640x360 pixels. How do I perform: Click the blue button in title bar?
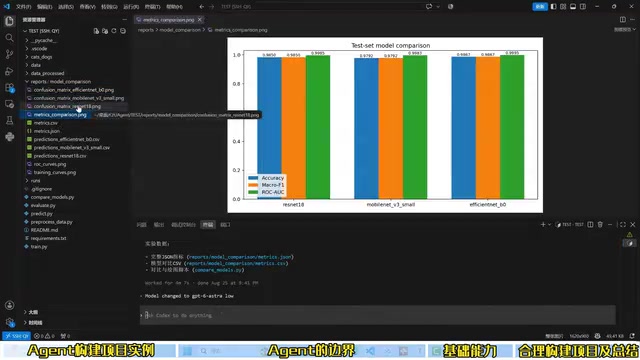point(540,7)
